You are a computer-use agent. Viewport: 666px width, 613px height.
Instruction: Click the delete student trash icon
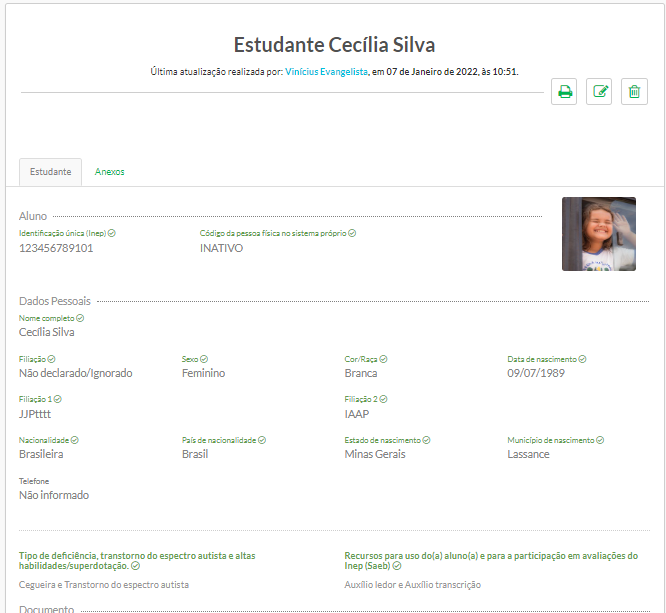click(634, 92)
